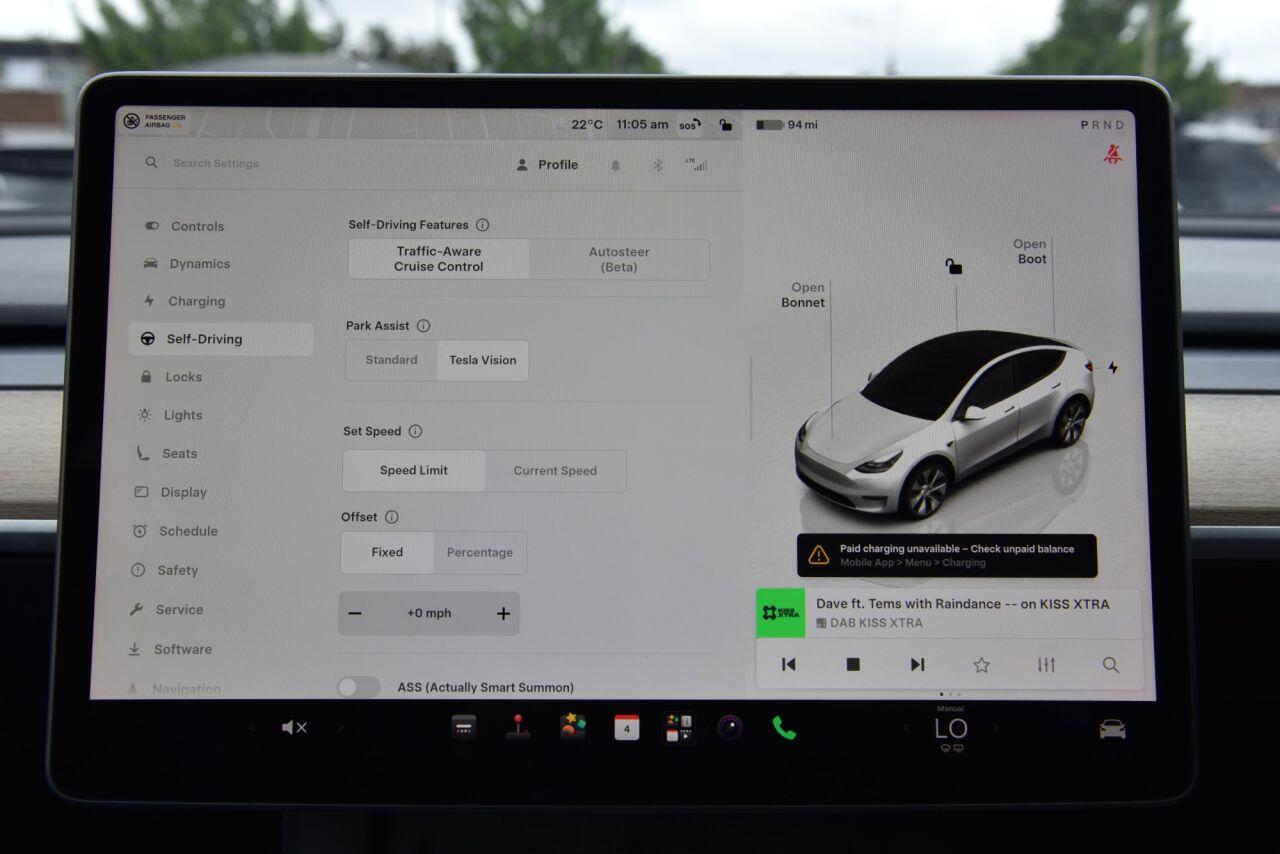The image size is (1280, 854).
Task: Unmute with the volume icon
Action: (x=294, y=728)
